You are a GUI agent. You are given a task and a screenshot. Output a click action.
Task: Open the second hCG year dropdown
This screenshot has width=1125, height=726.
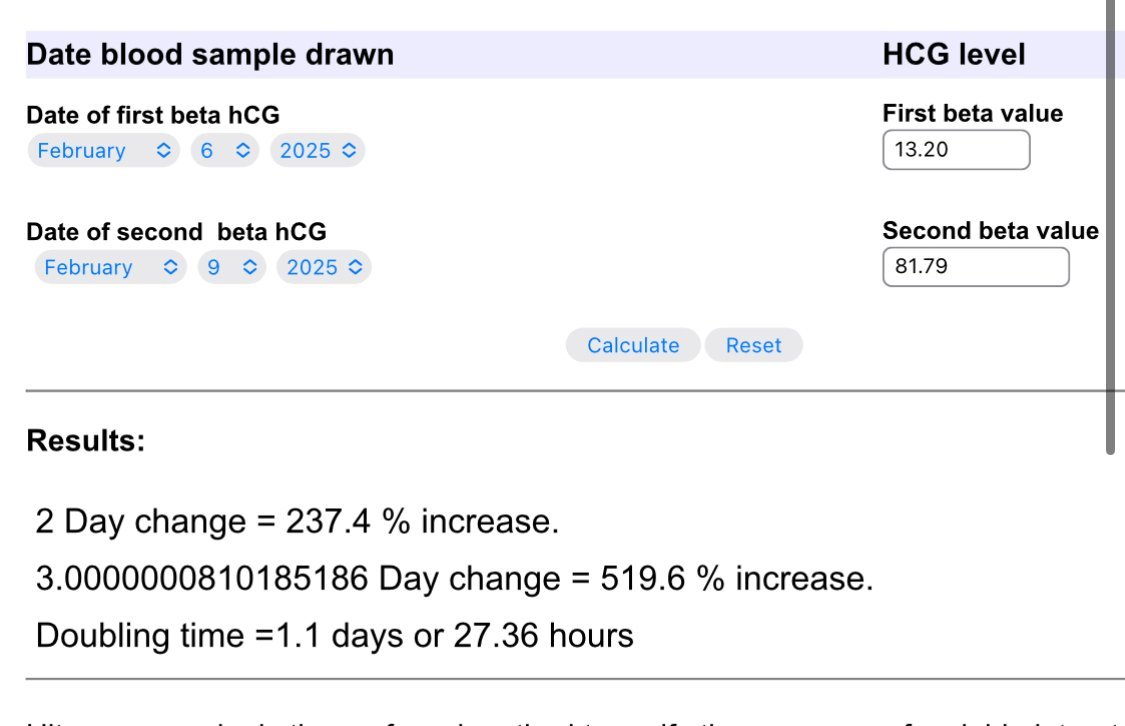click(x=323, y=268)
